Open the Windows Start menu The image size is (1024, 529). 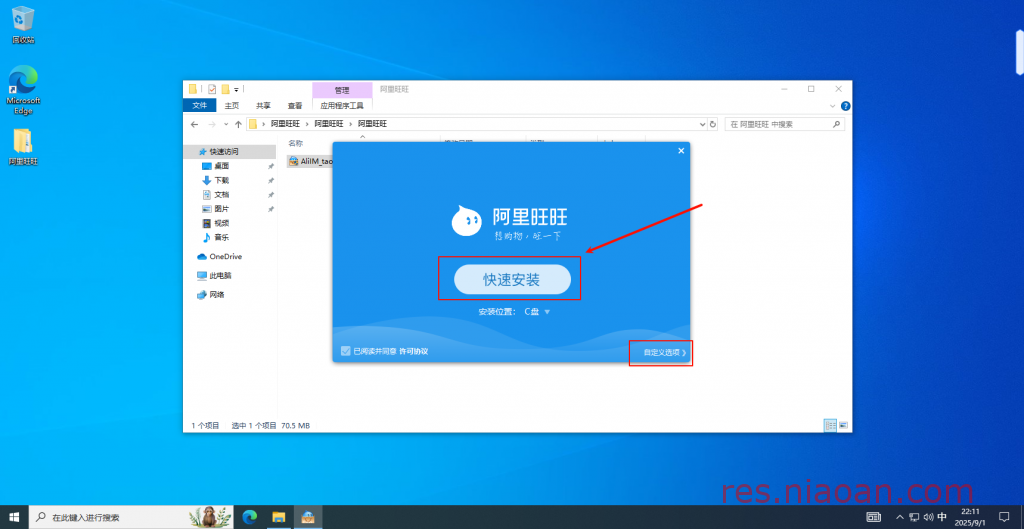[14, 517]
